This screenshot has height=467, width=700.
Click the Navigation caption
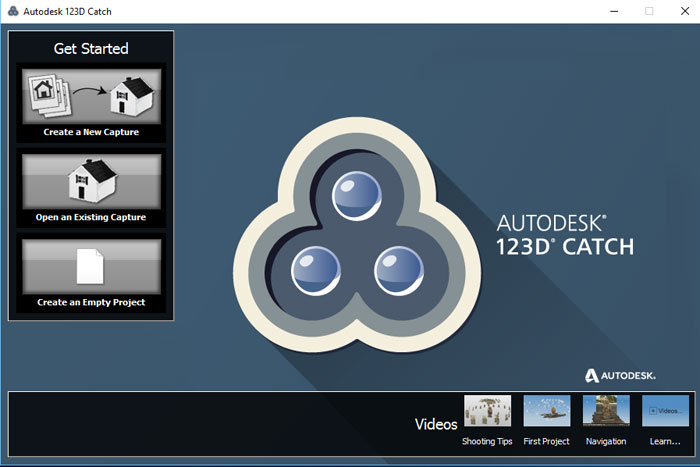point(606,442)
